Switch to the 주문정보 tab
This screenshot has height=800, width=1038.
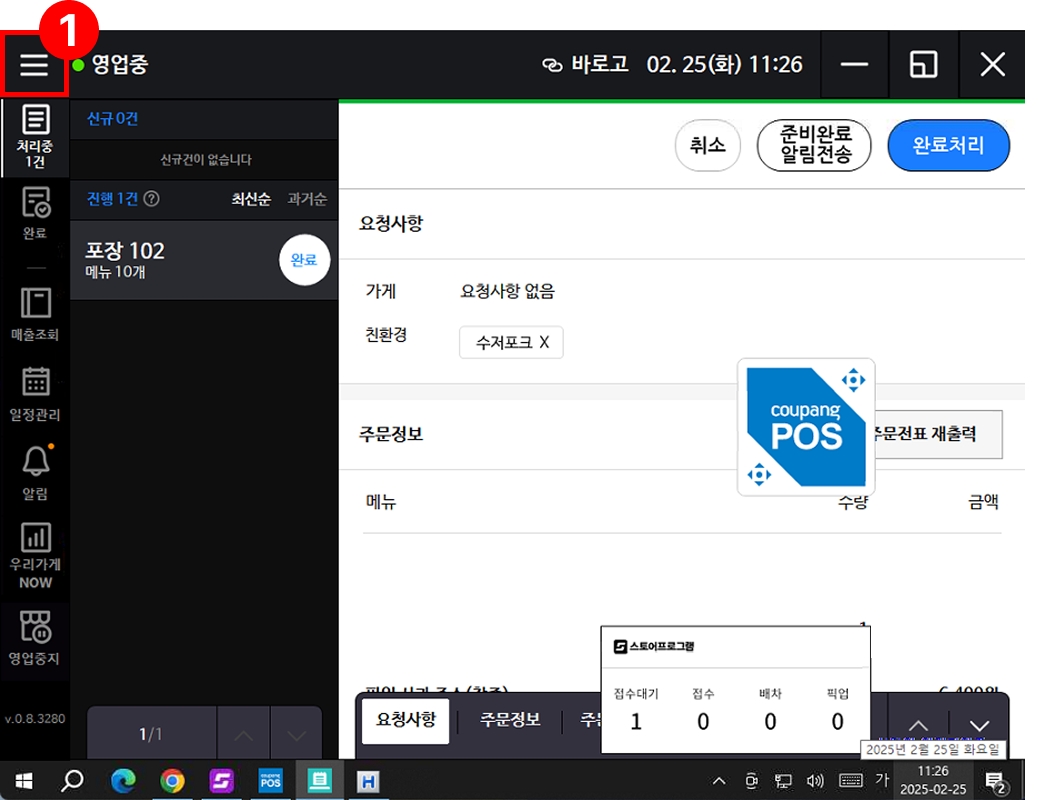pos(510,720)
